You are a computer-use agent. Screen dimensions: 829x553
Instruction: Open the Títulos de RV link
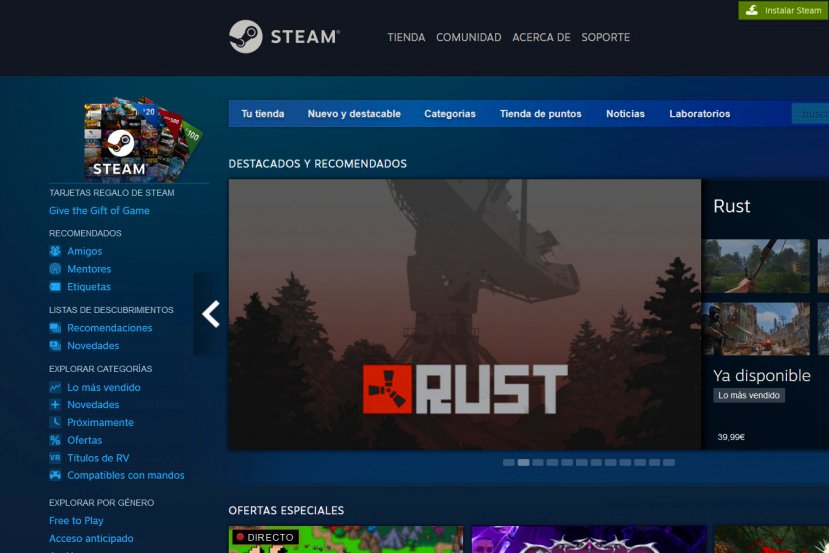click(98, 458)
